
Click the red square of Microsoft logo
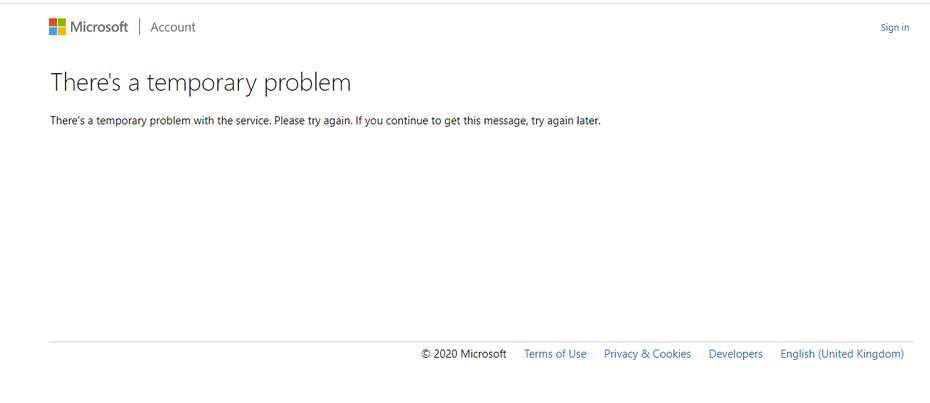[53, 22]
